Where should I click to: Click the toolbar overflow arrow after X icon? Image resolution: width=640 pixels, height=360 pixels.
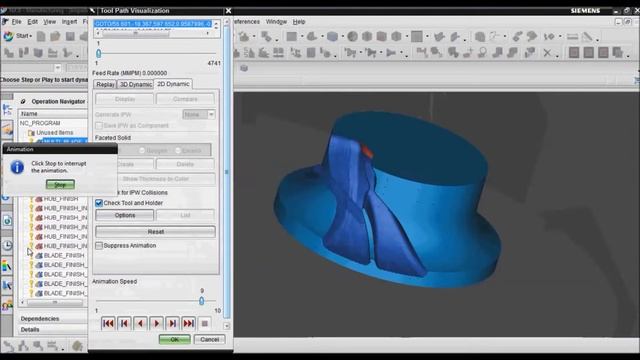click(557, 55)
